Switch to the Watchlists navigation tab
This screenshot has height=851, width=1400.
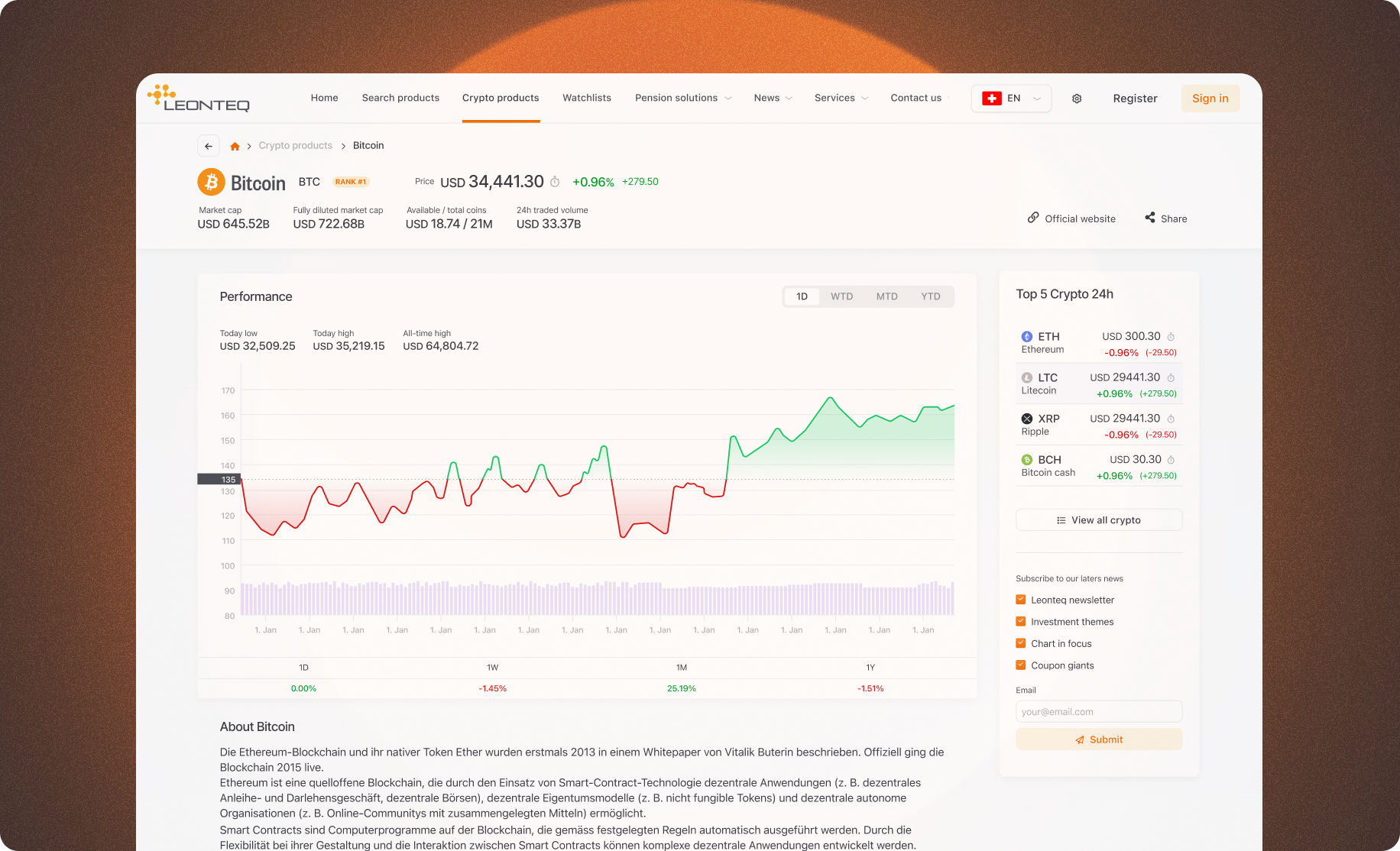pos(586,98)
